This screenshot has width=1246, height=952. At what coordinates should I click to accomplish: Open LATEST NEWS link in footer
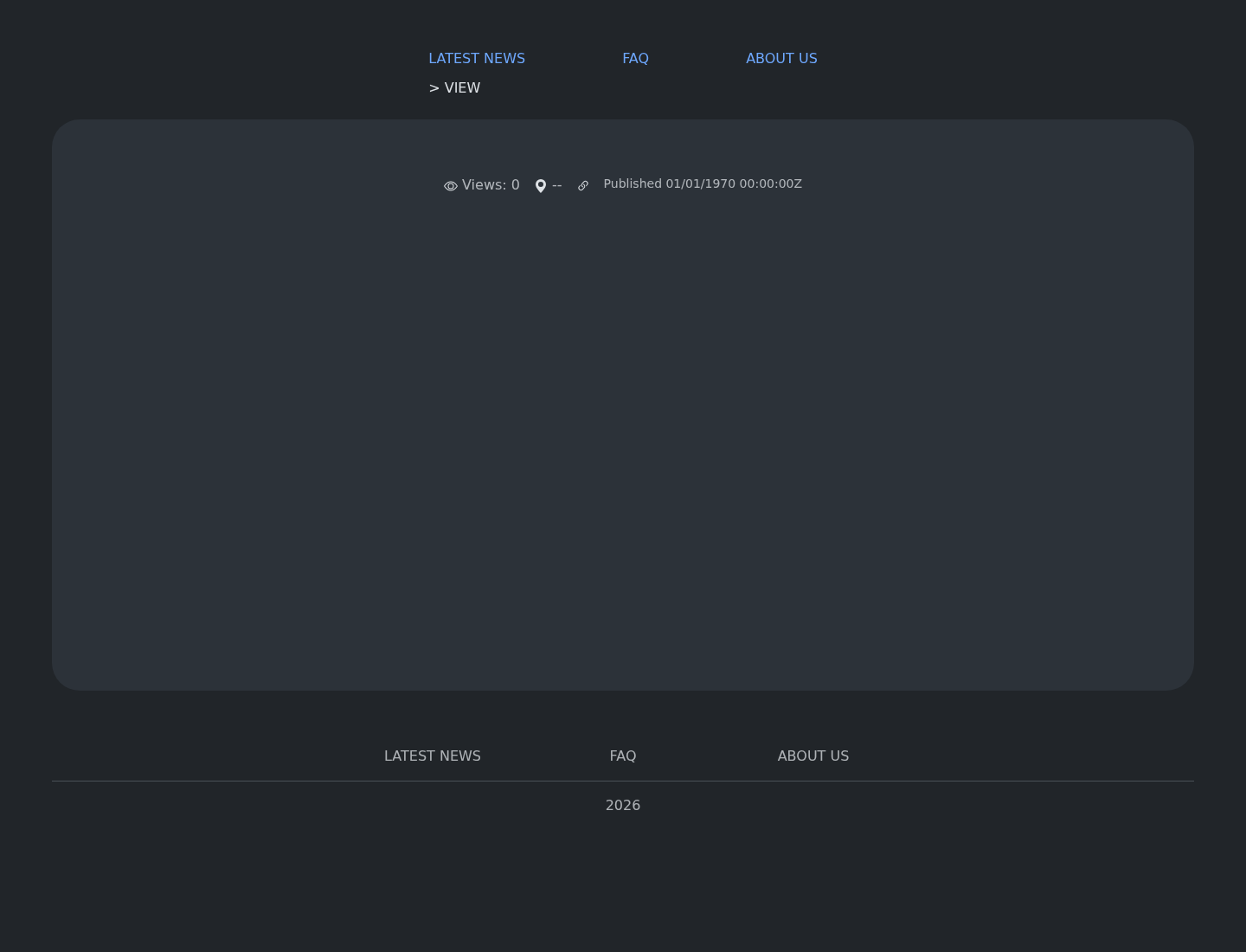pos(433,756)
